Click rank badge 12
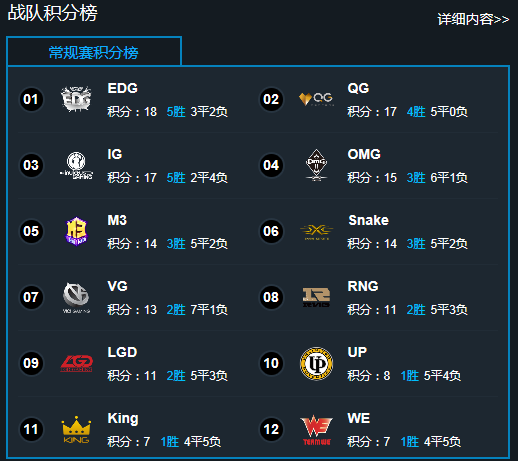 tap(271, 429)
